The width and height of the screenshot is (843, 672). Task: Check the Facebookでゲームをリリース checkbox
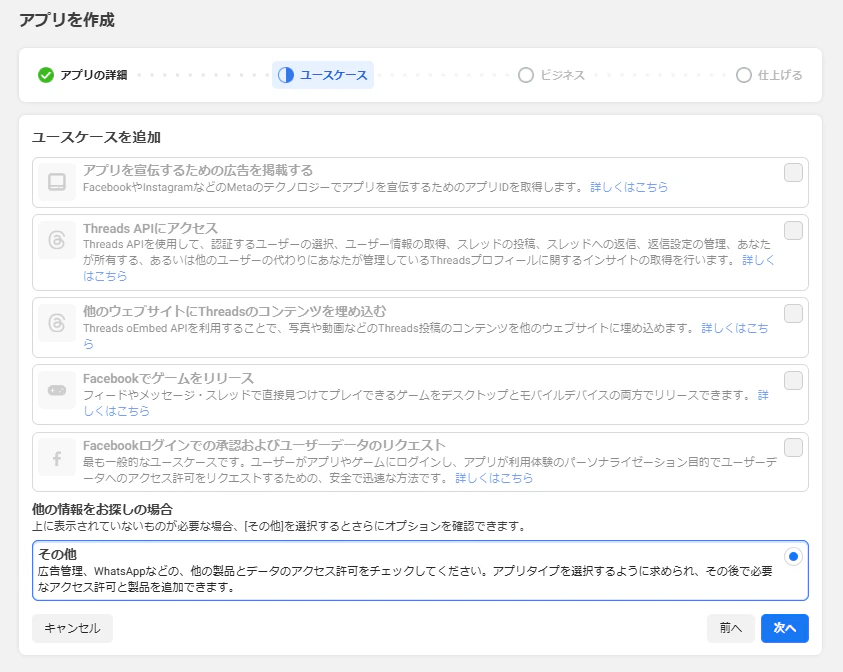pos(793,381)
